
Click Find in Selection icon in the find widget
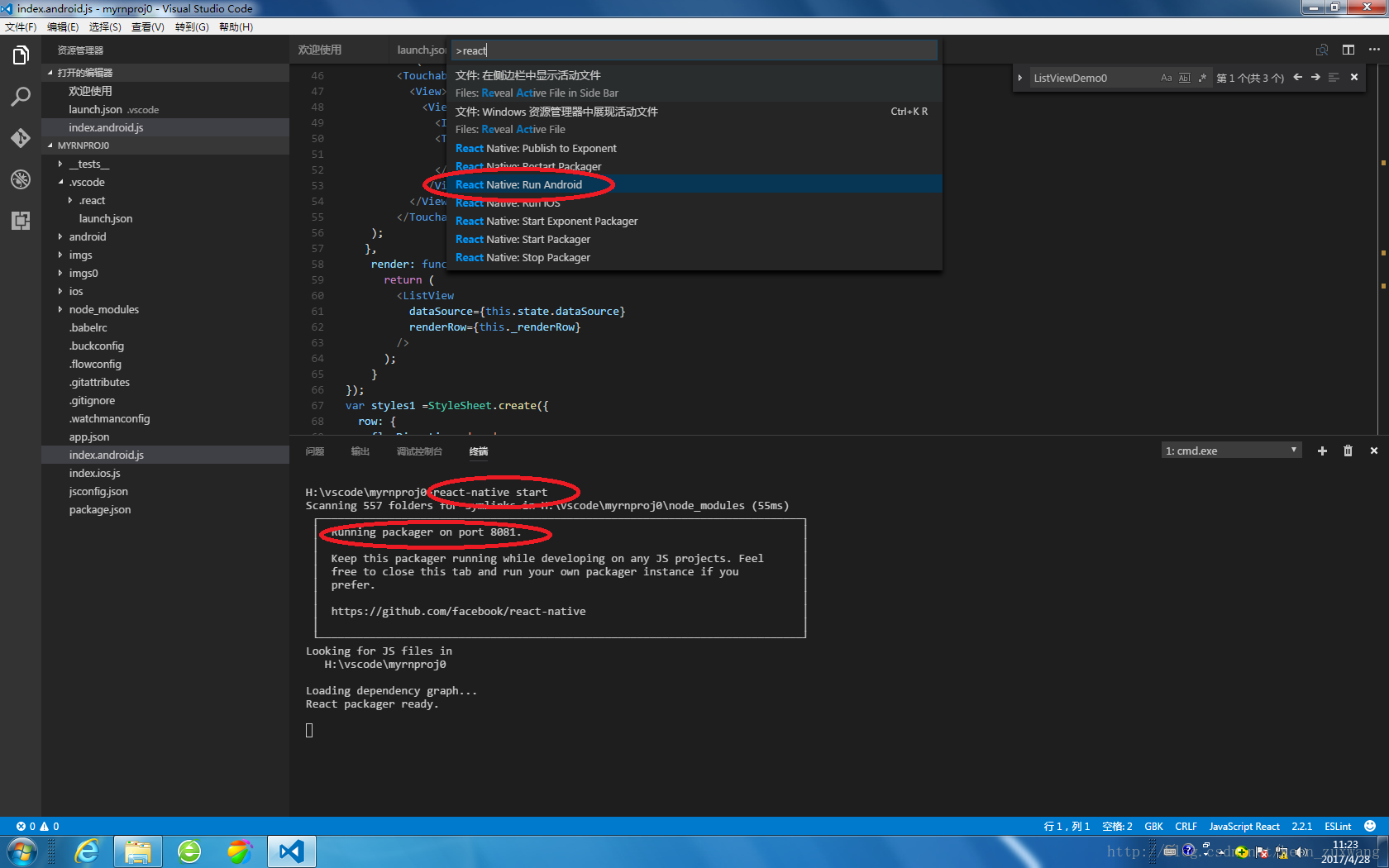[1334, 78]
